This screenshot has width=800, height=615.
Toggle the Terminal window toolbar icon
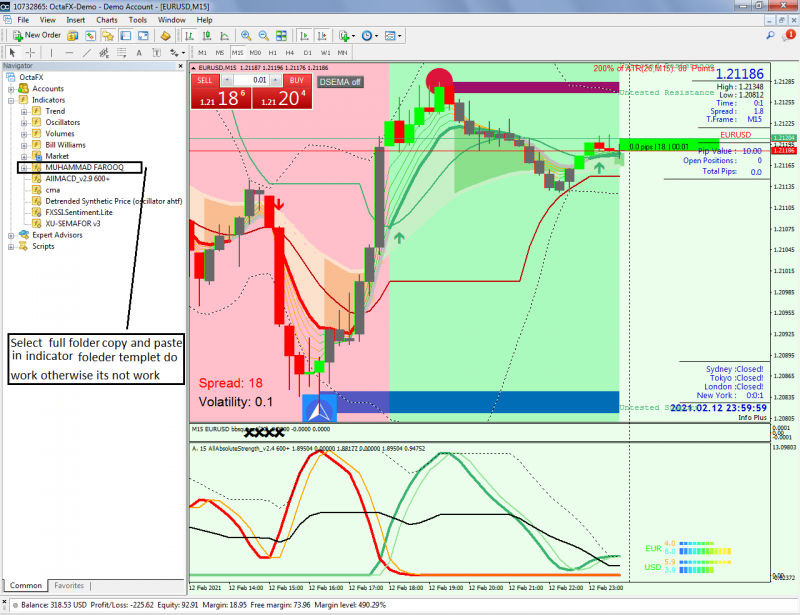[x=126, y=36]
